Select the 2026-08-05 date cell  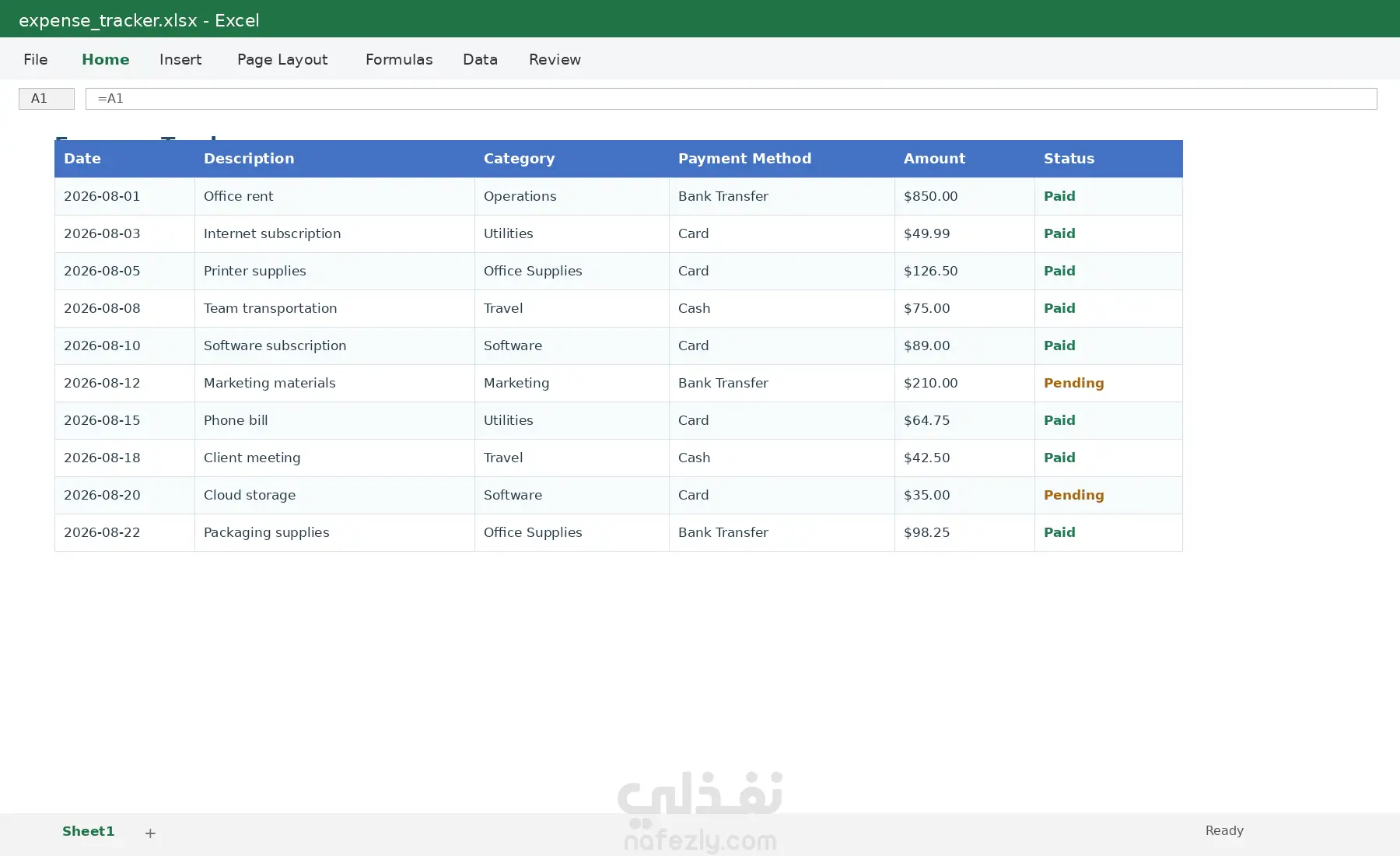[124, 271]
